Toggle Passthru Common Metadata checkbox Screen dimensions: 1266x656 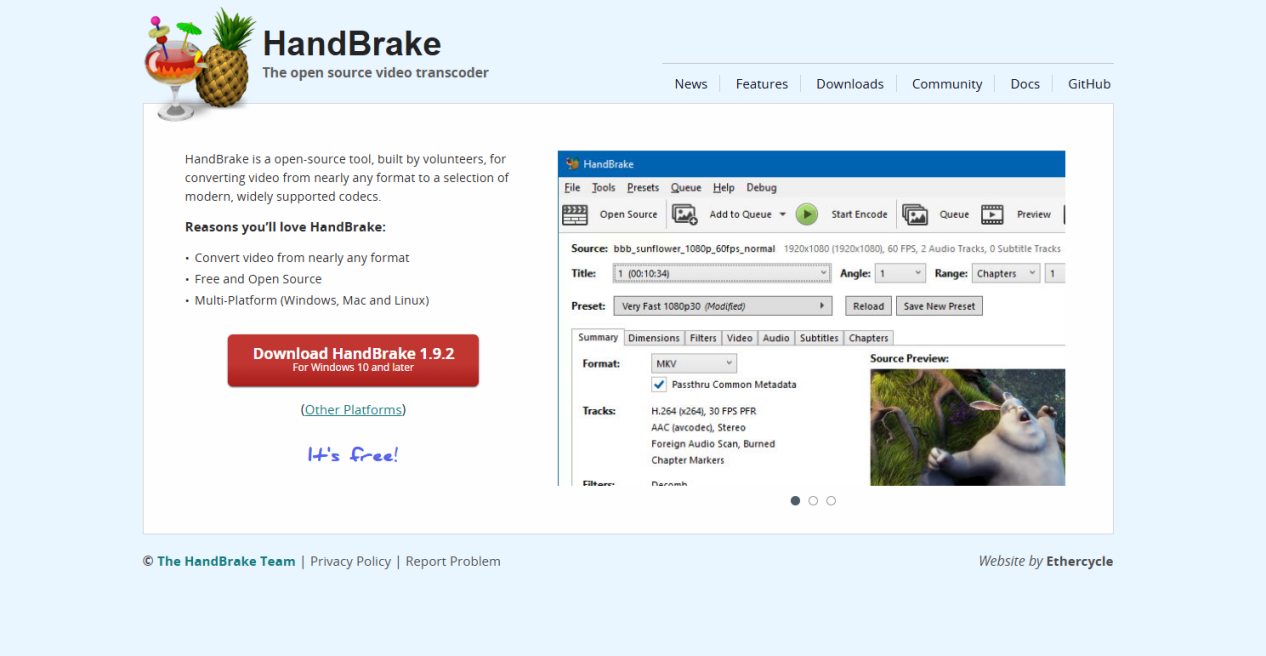659,384
